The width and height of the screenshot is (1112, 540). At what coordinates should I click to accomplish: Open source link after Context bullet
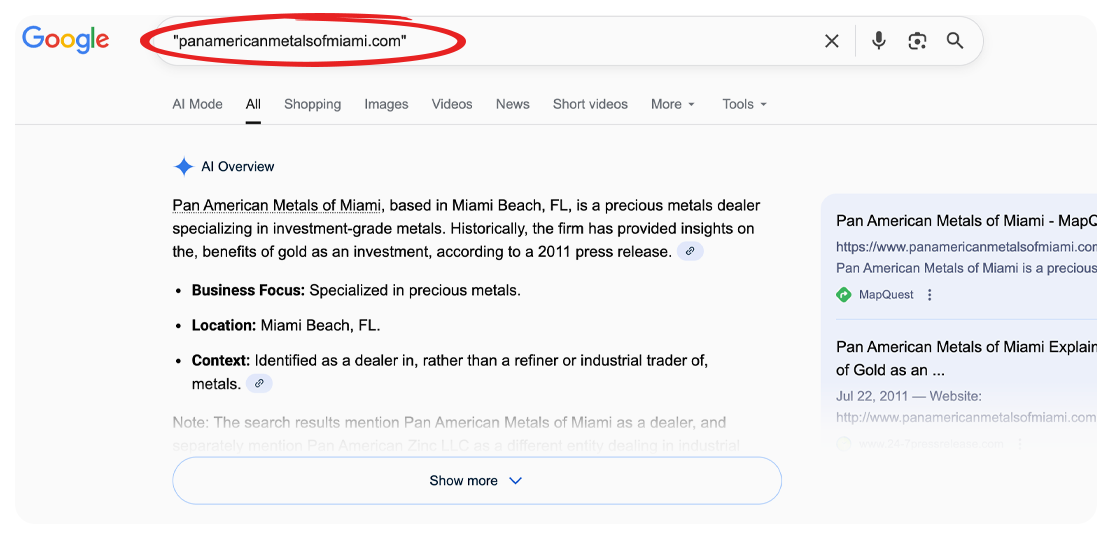[x=259, y=383]
